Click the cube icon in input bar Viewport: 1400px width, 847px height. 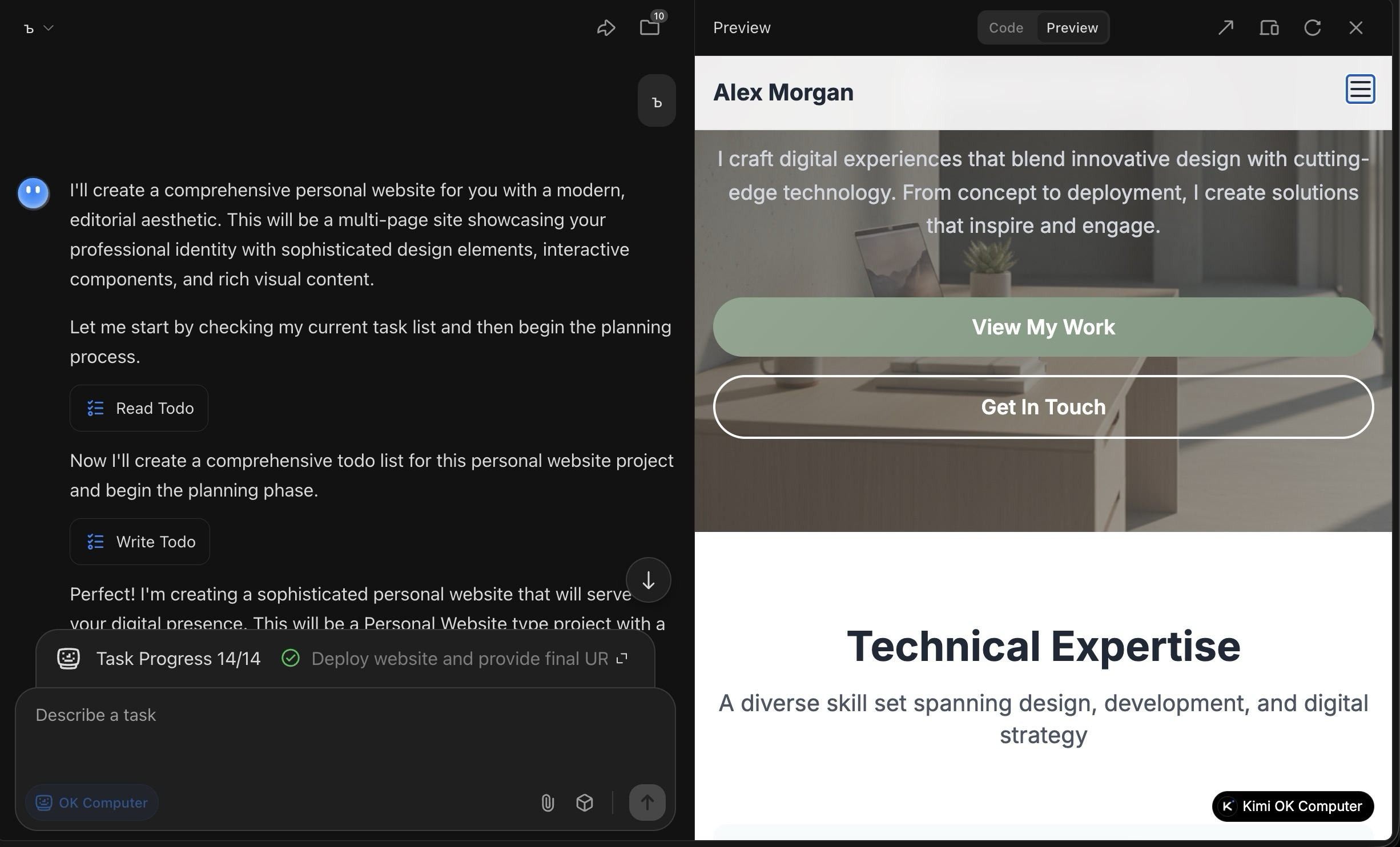(584, 802)
